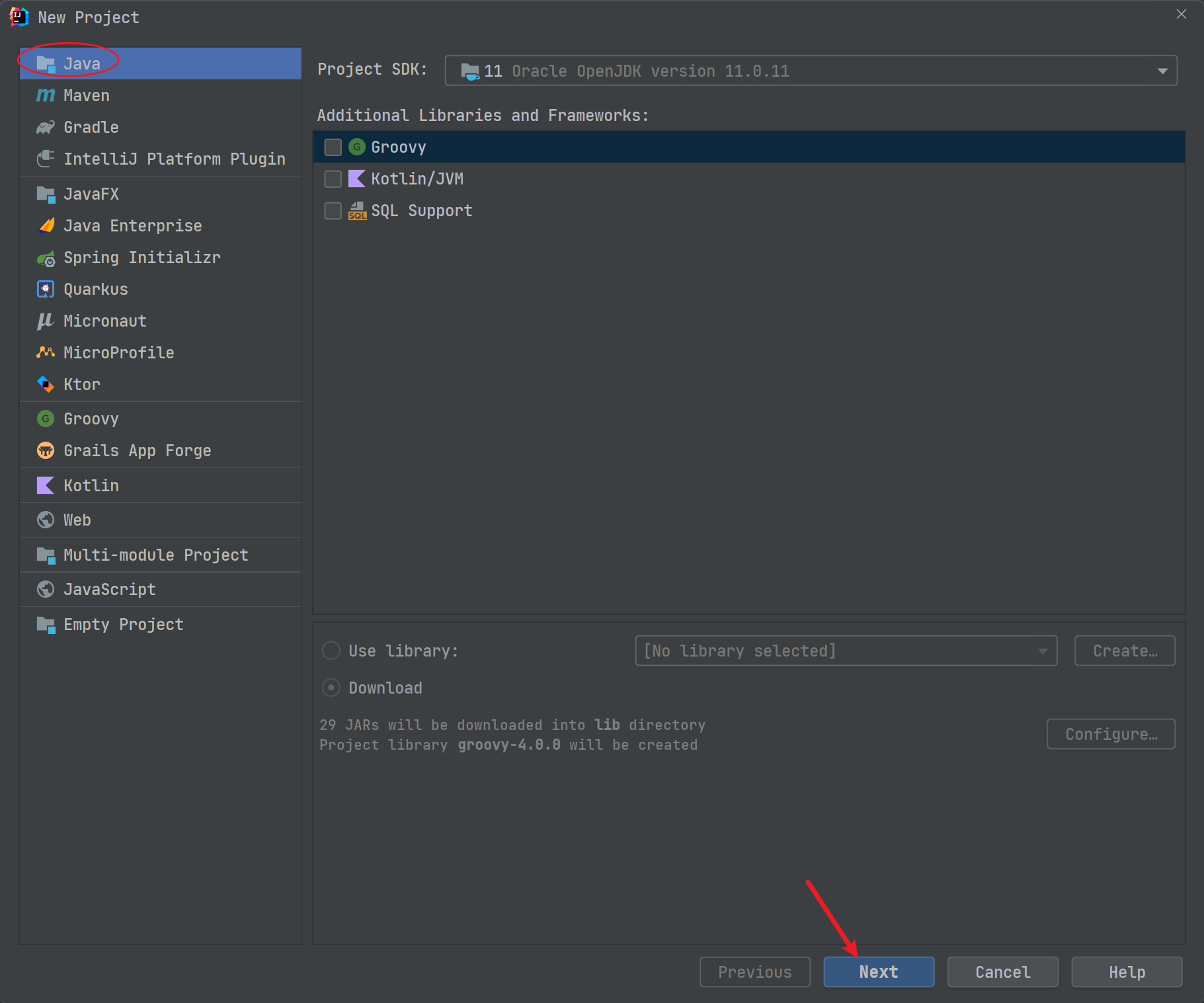The image size is (1204, 1003).
Task: Click the Spring Initializr leaf icon
Action: pyautogui.click(x=46, y=258)
